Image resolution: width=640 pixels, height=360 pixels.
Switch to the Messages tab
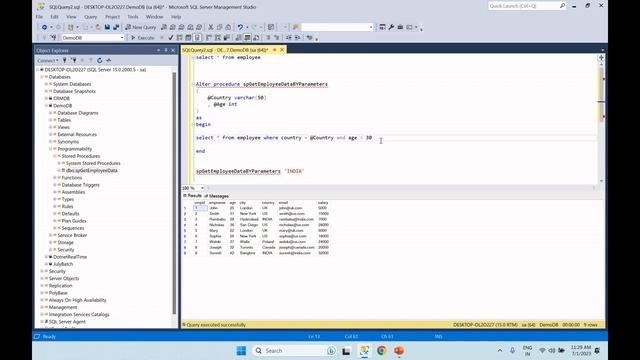(217, 196)
